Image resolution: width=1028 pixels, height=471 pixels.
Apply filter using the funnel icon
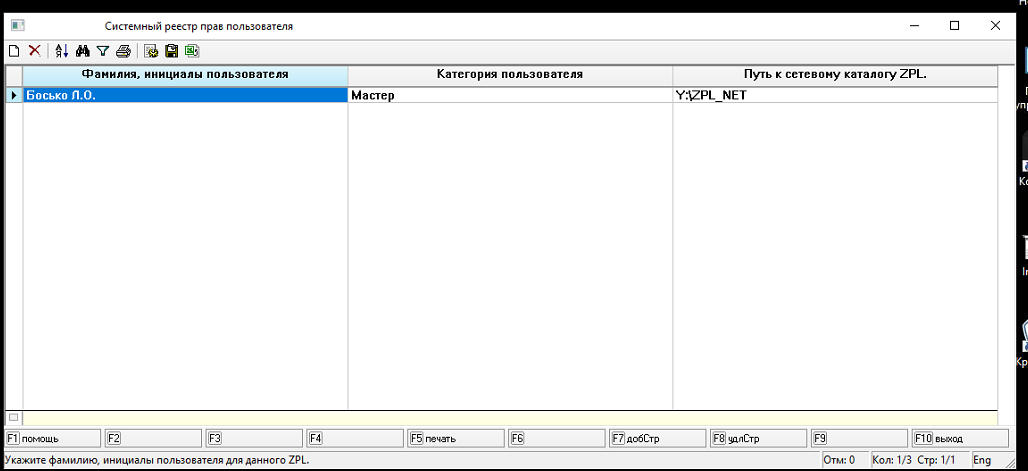point(103,51)
